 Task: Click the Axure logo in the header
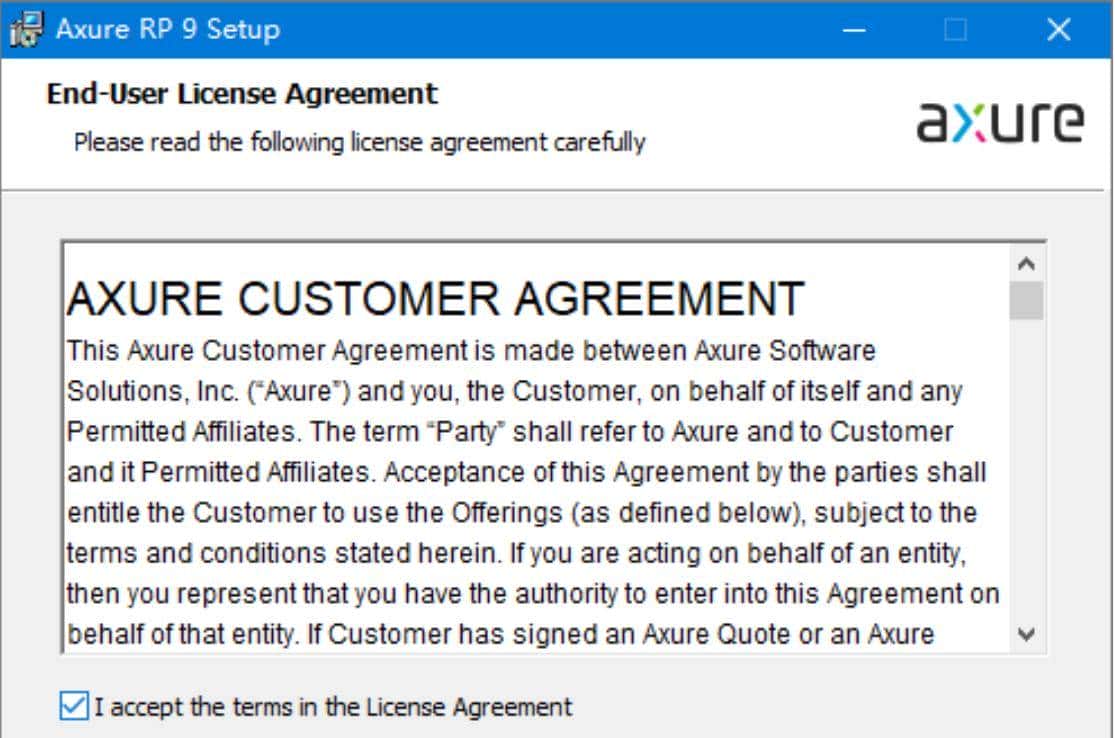click(x=999, y=122)
